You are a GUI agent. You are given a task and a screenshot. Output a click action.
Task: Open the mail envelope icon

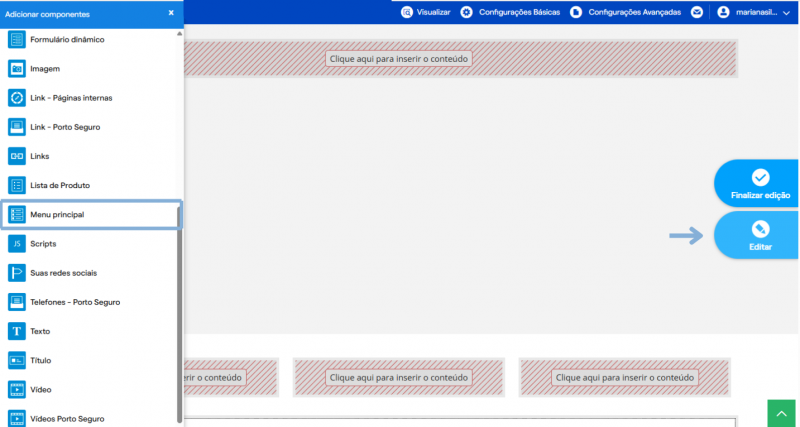click(697, 12)
